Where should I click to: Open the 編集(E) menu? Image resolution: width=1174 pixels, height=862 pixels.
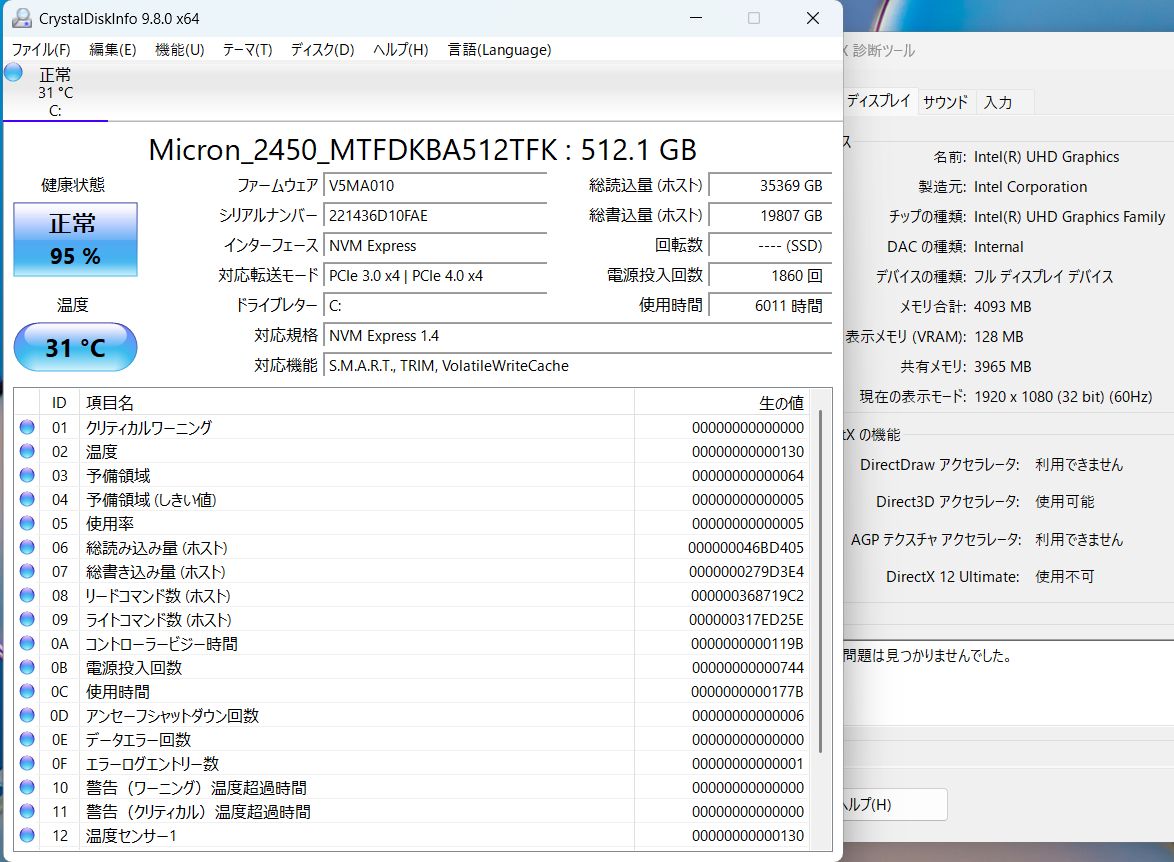point(112,49)
